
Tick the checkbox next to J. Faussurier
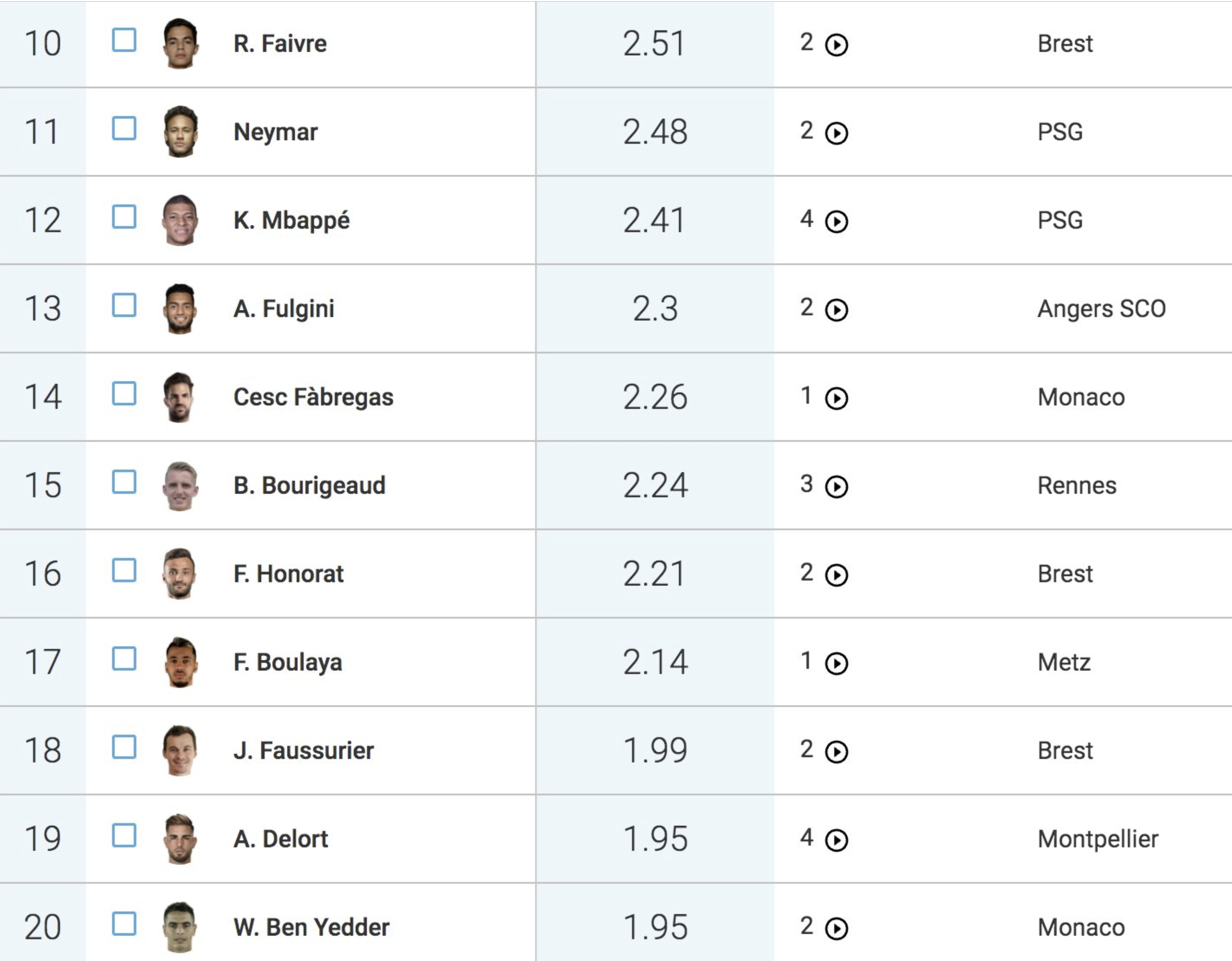[124, 747]
